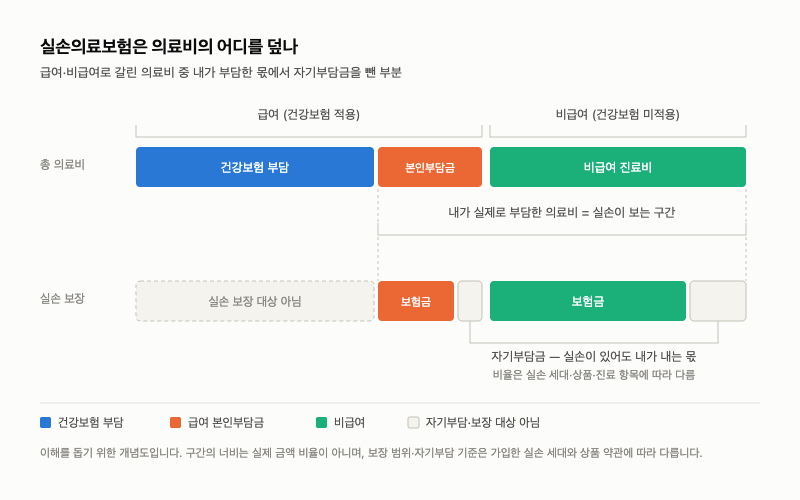Click the legend label 건강보험 부담 beside the blue swatch
Screen dimensions: 800x500
pyautogui.click(x=90, y=422)
